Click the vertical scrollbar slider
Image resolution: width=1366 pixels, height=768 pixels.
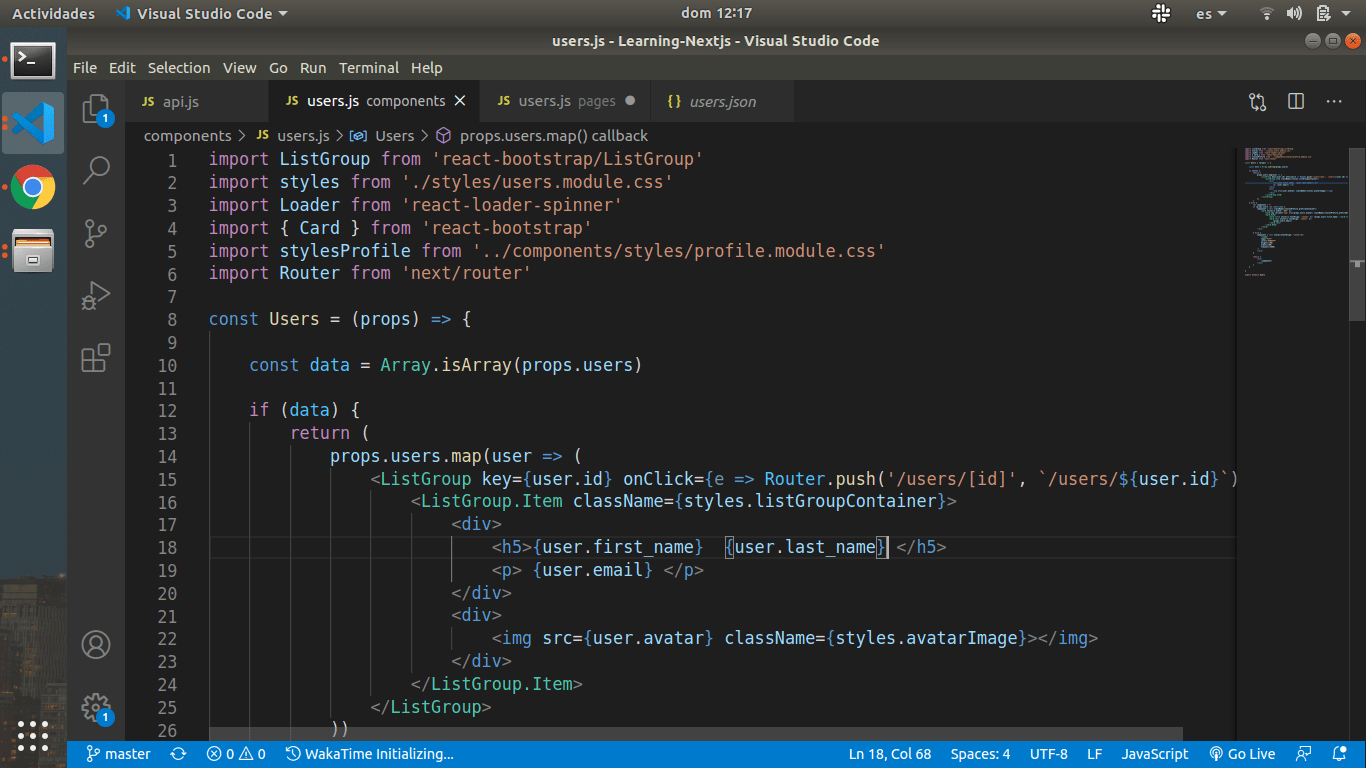[x=1357, y=234]
